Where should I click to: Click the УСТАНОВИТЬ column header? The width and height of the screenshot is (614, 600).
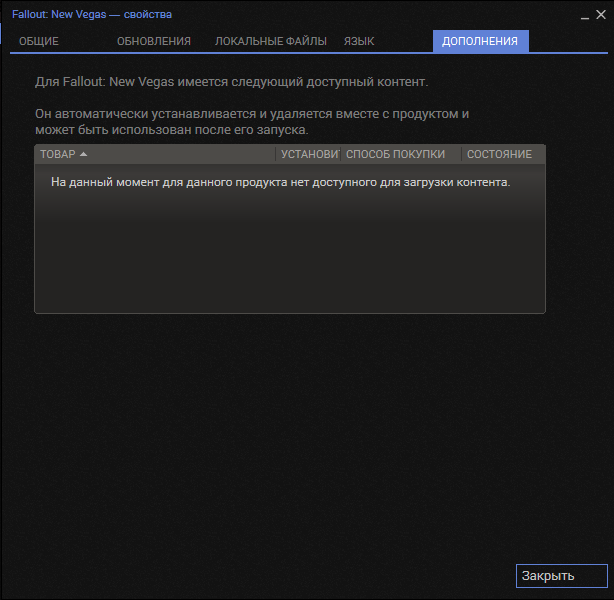tap(308, 154)
